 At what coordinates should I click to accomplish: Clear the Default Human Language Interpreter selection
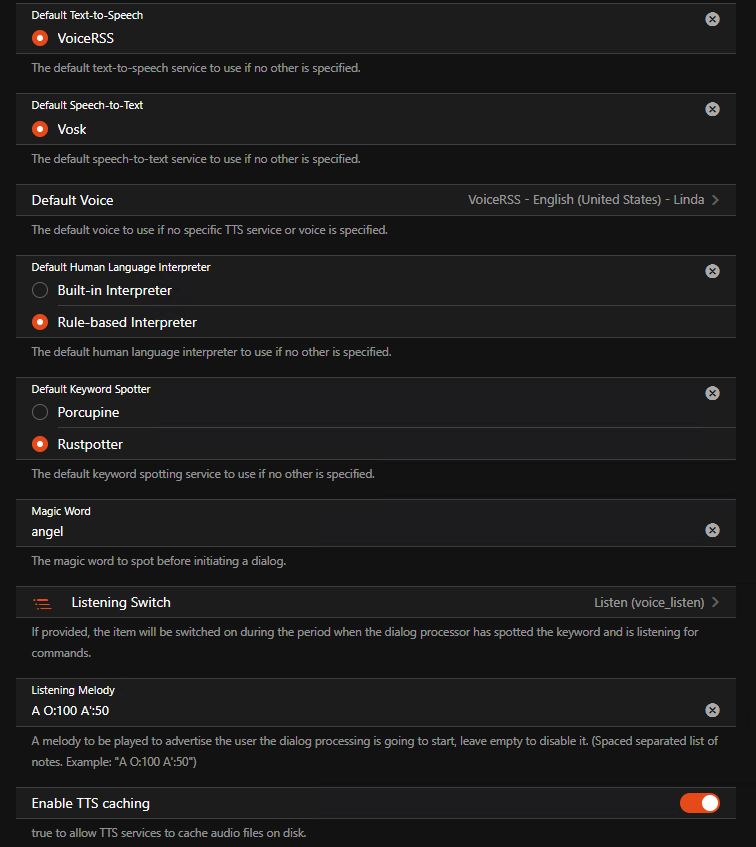point(712,271)
